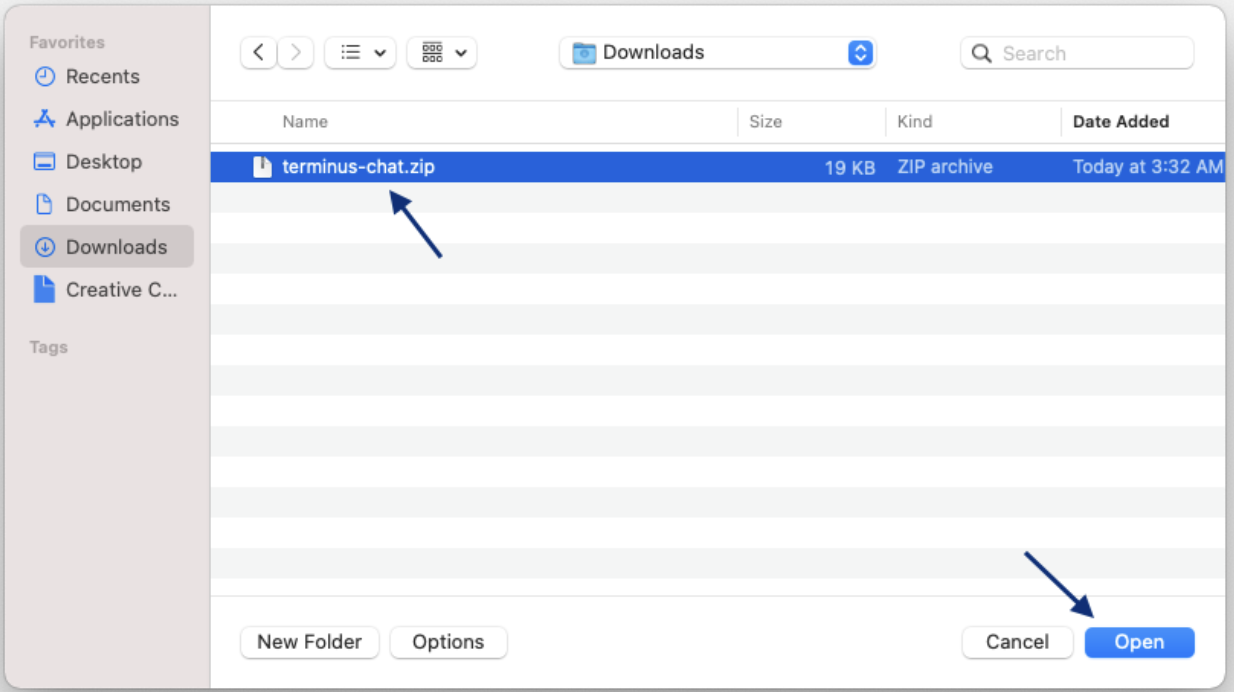Select Creative Cloud item in the sidebar

tap(106, 290)
